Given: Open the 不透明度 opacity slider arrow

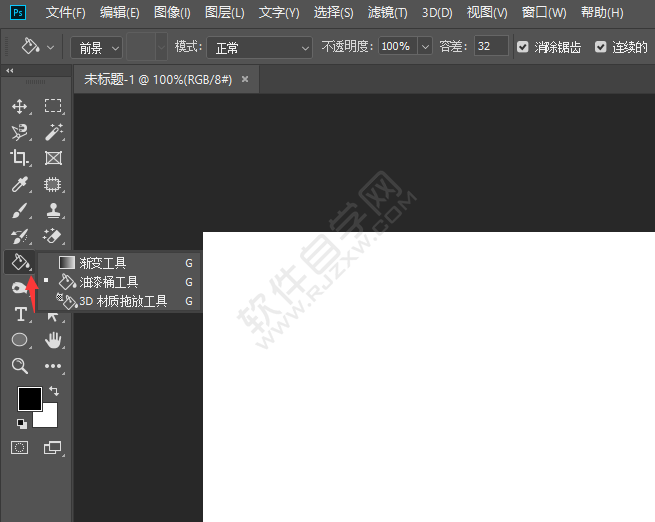Looking at the screenshot, I should [x=425, y=46].
